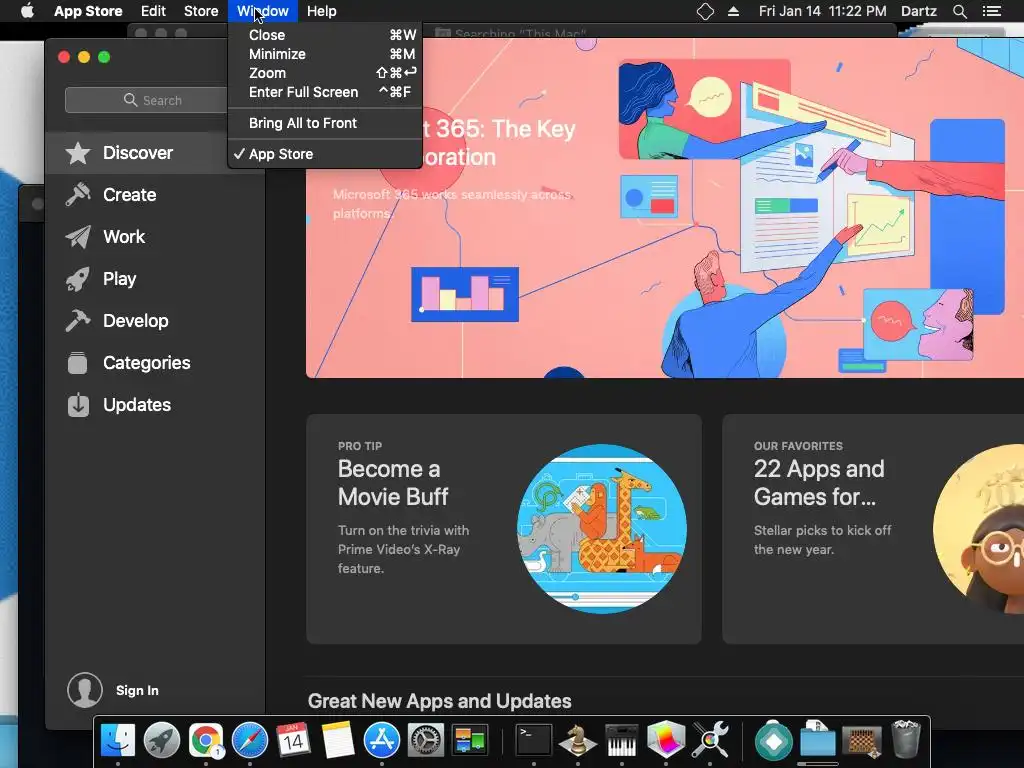Click the Categories stack icon

click(78, 362)
